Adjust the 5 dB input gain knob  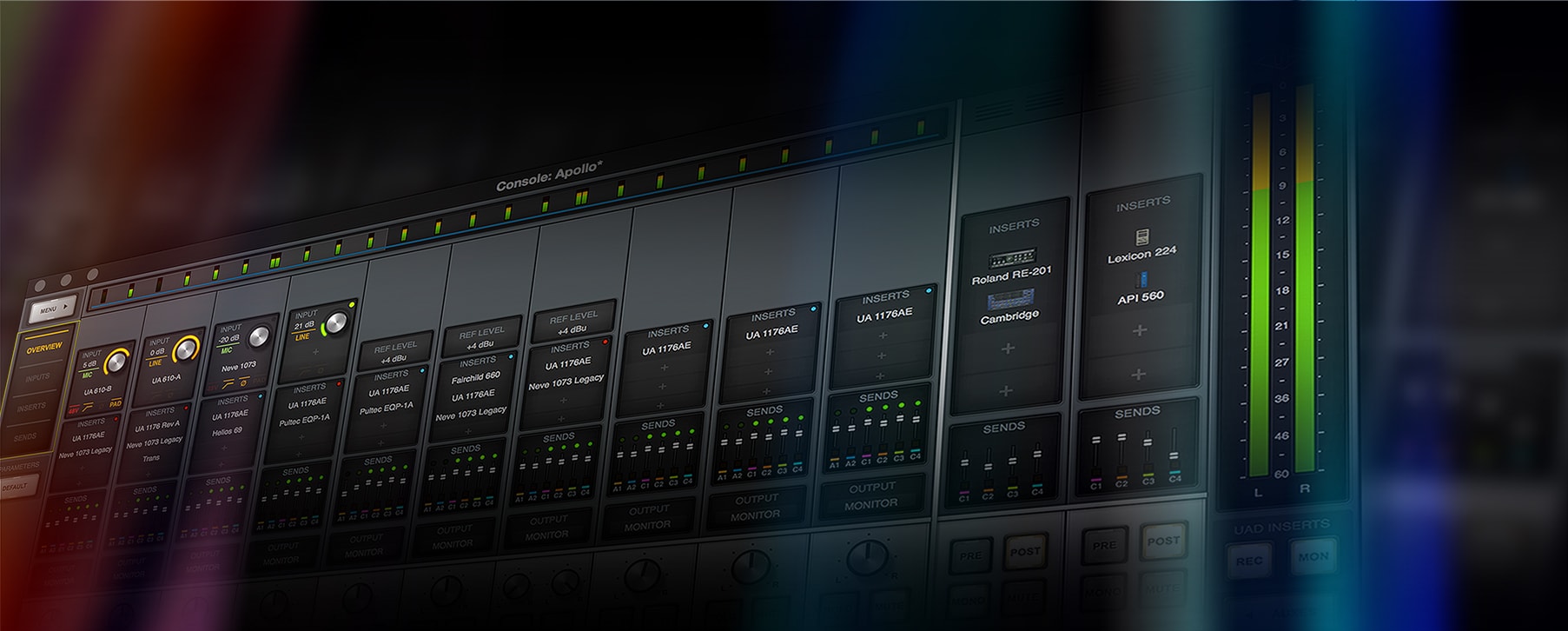click(x=116, y=362)
